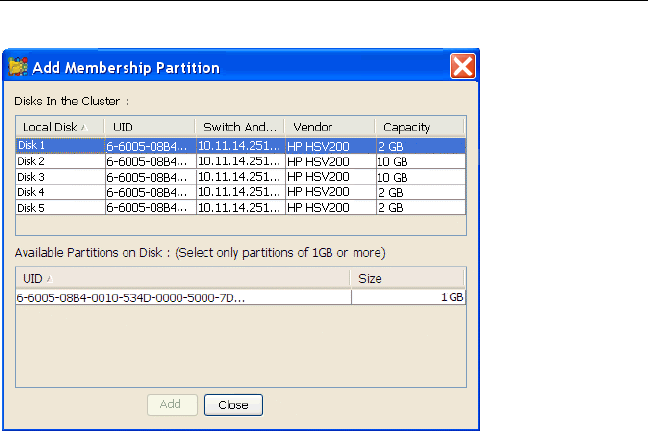The image size is (648, 431).
Task: Sort disks by UID column header
Action: [x=149, y=127]
